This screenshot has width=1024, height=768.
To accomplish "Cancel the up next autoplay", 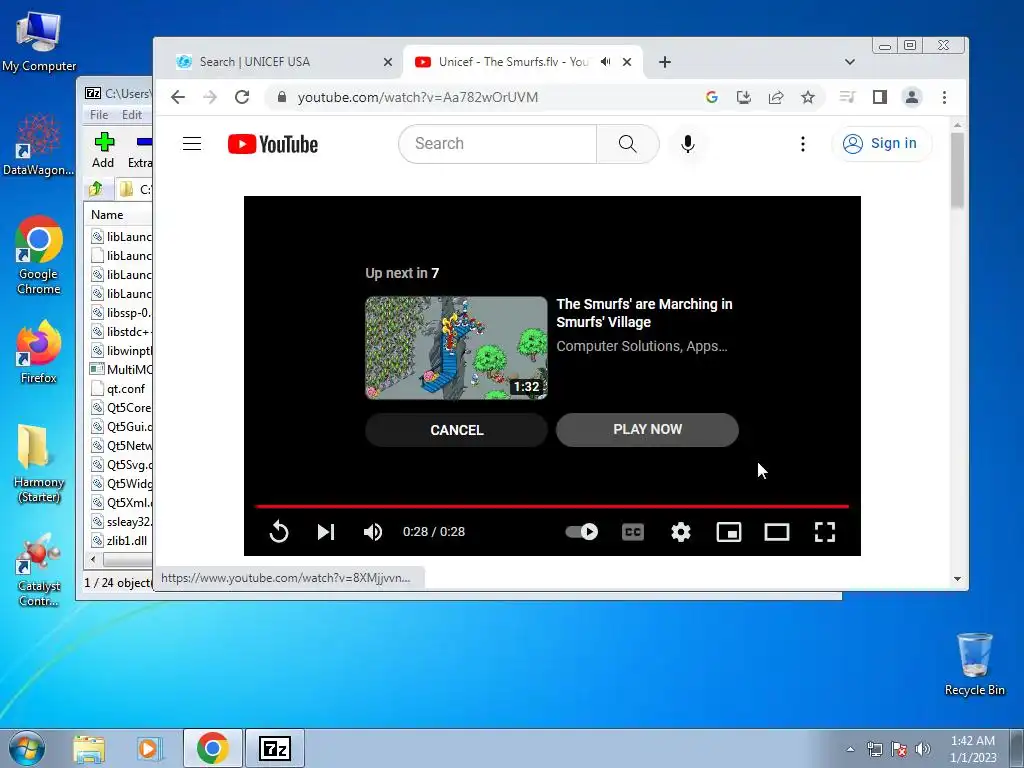I will [x=456, y=430].
